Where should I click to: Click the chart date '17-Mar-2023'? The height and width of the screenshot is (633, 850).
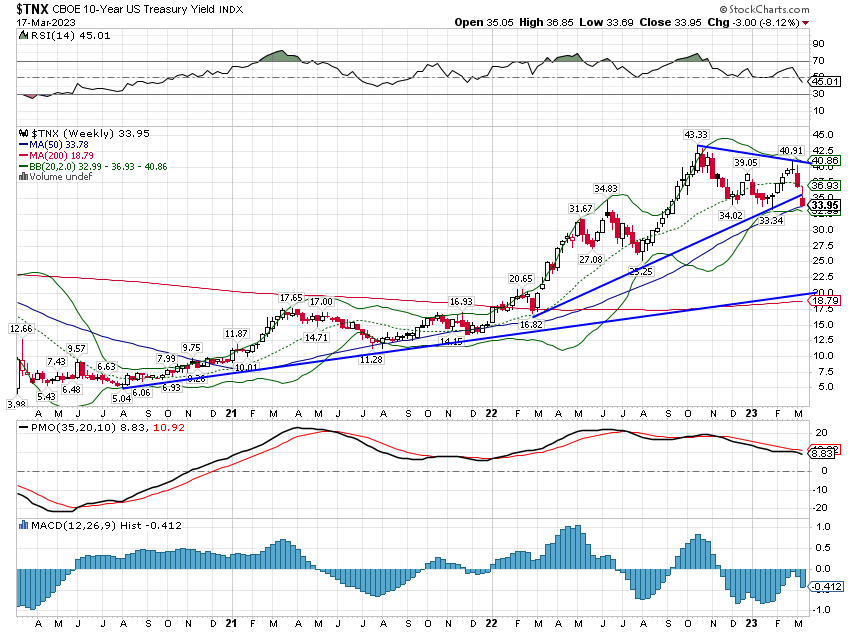click(x=46, y=23)
